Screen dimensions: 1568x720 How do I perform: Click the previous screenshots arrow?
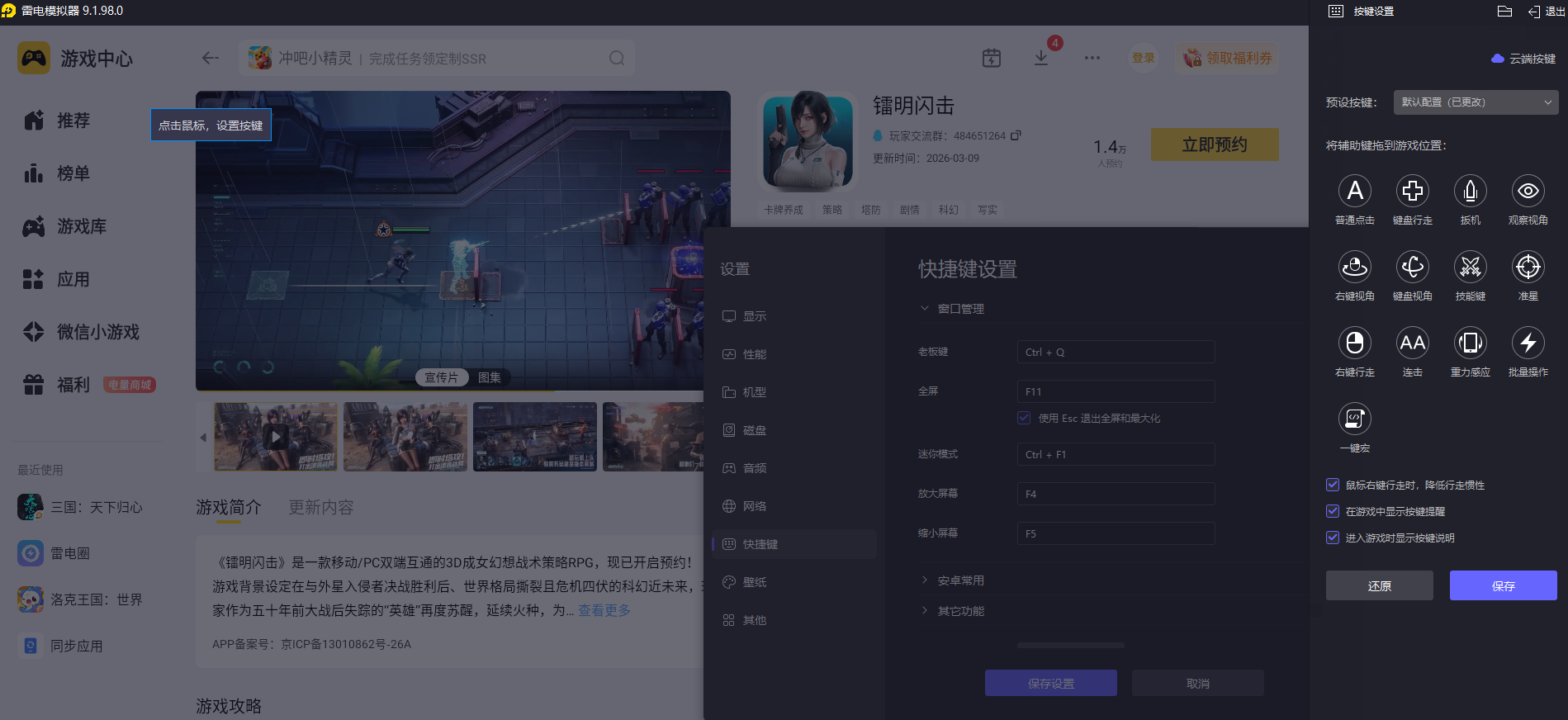point(203,437)
